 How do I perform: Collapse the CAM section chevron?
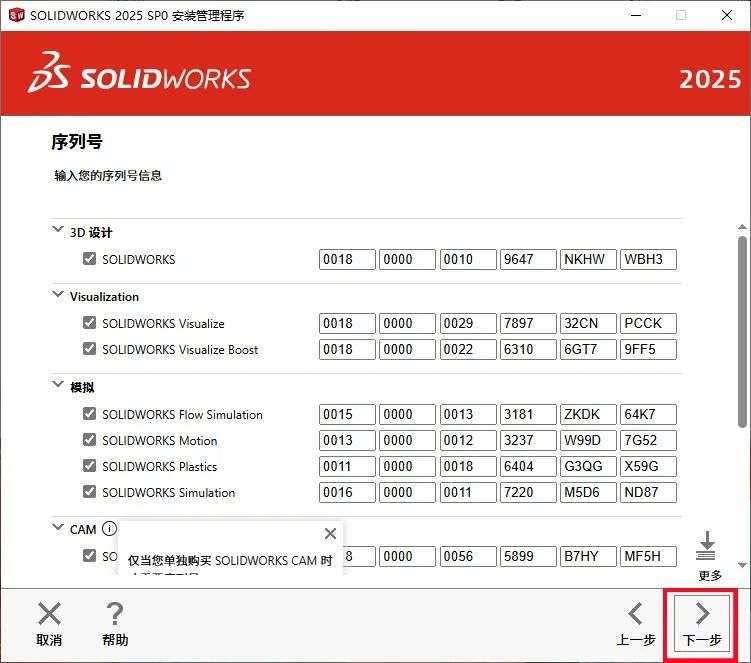coord(57,527)
